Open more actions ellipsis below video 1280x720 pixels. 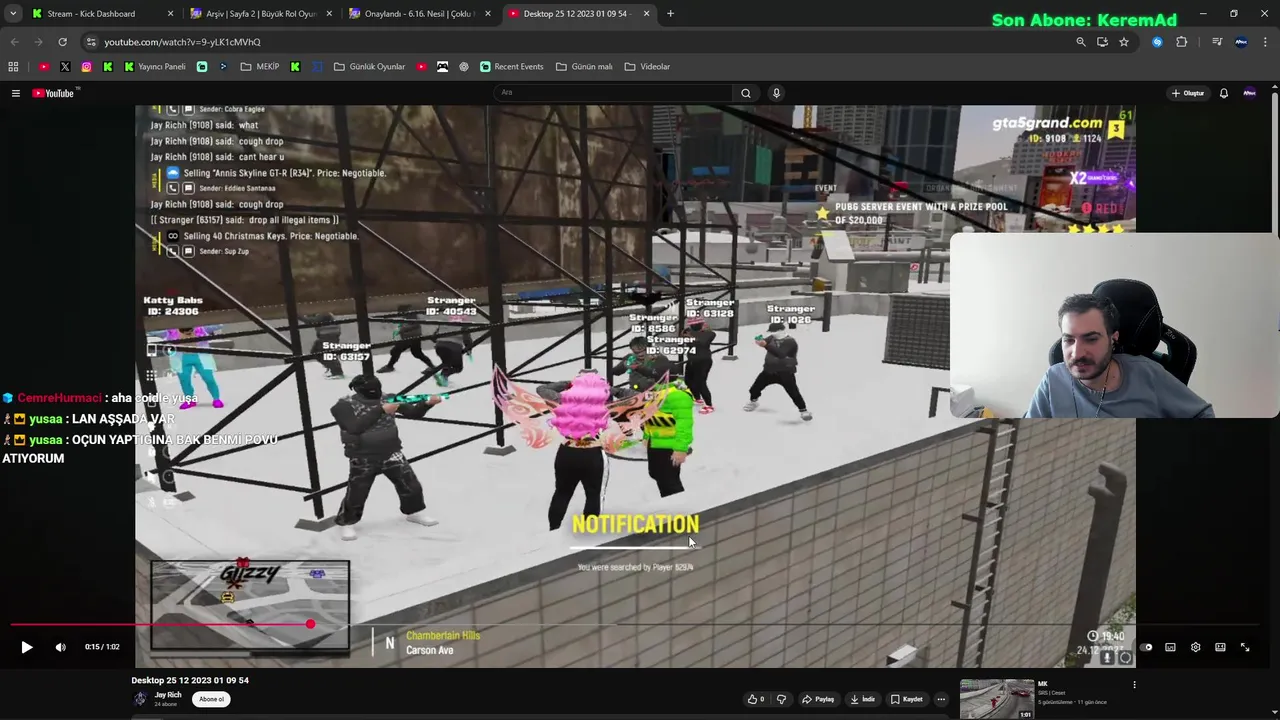(x=941, y=699)
